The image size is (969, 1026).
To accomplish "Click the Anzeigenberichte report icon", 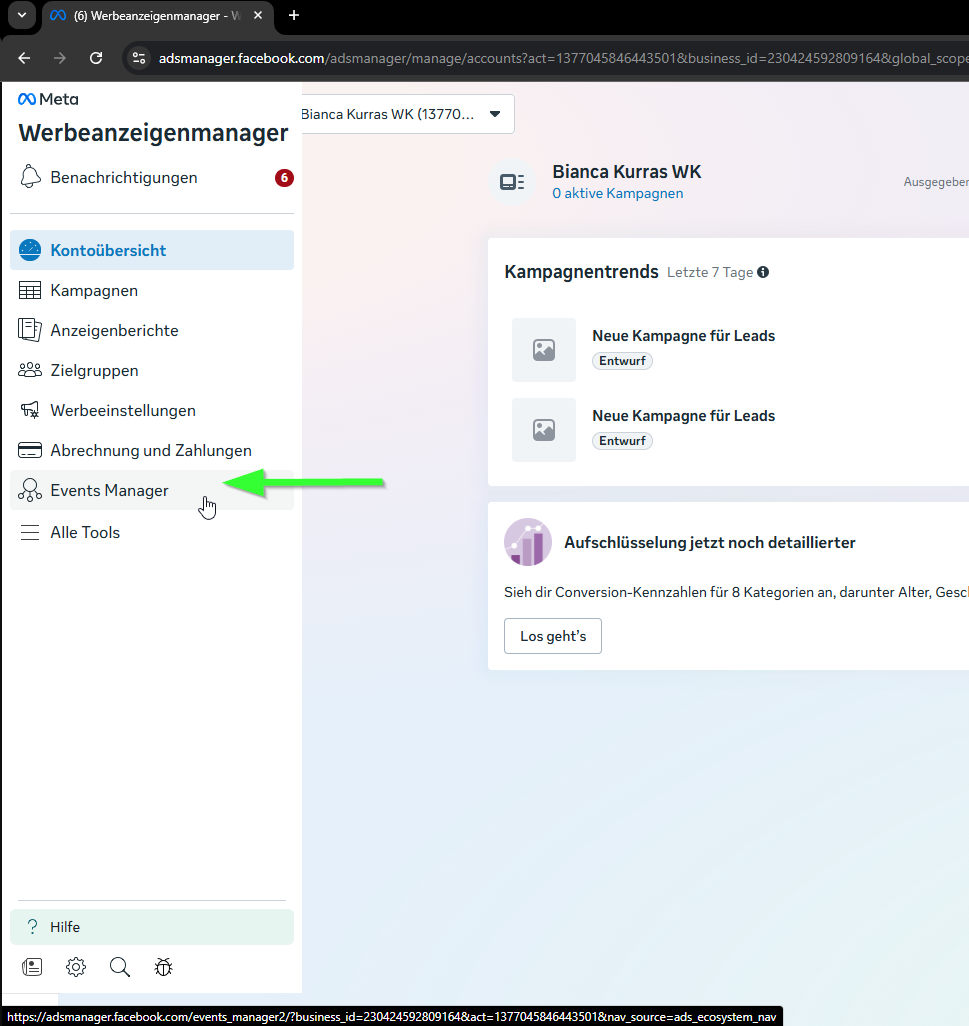I will (x=30, y=330).
